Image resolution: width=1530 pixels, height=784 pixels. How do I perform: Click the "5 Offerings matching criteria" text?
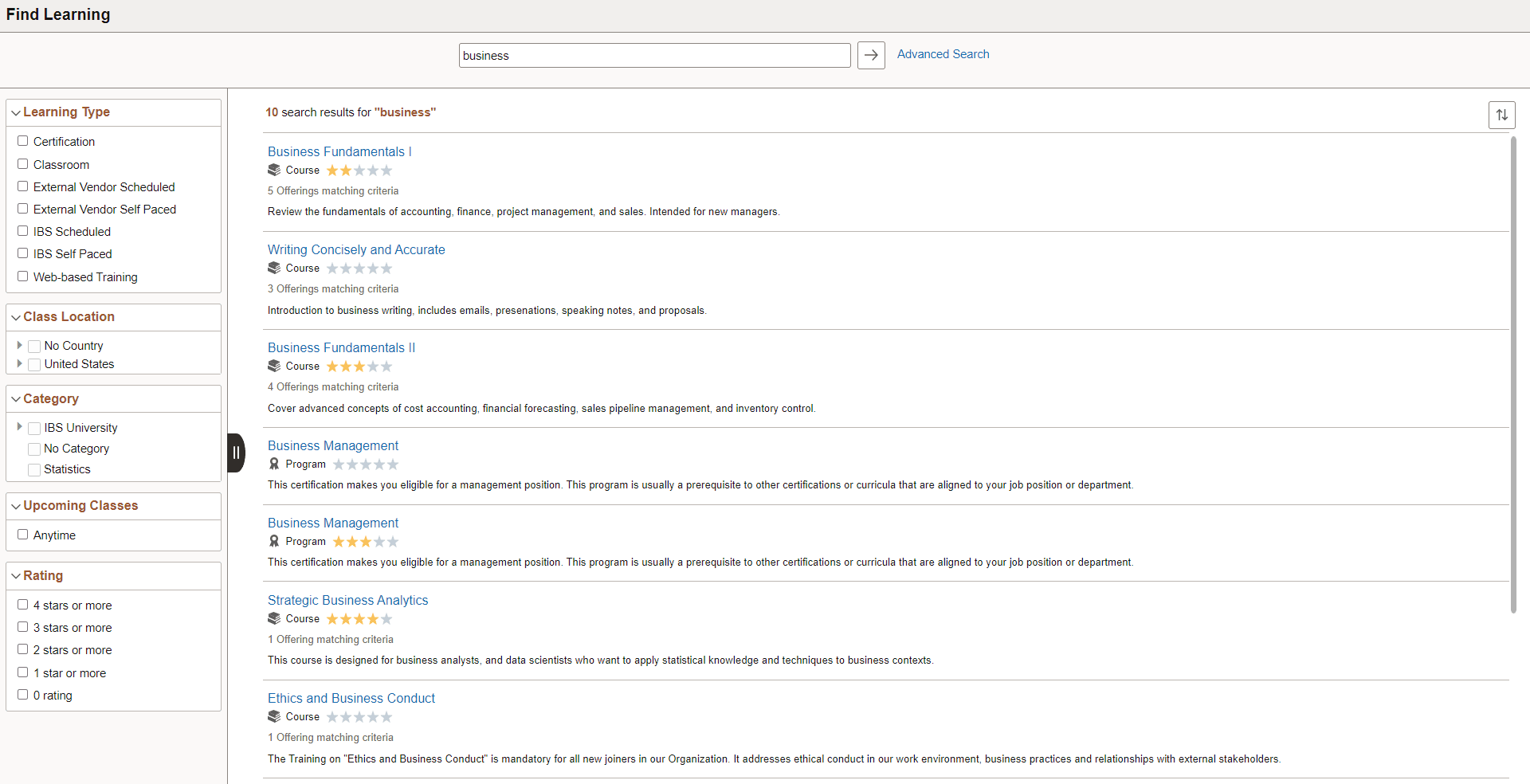click(x=333, y=191)
